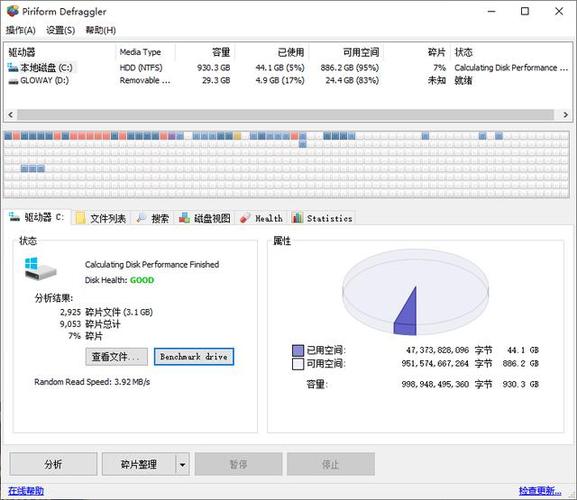Open the 在线帮助 link

pyautogui.click(x=26, y=491)
